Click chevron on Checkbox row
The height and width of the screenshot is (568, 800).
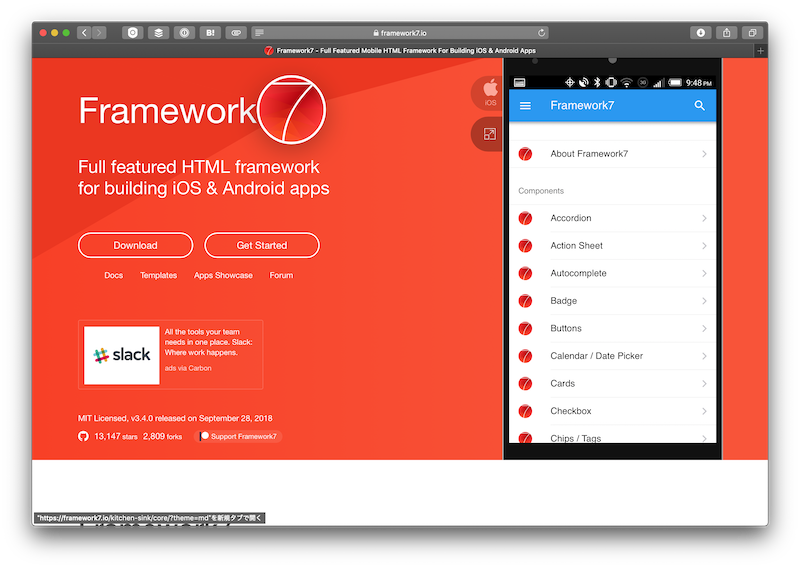coord(704,411)
